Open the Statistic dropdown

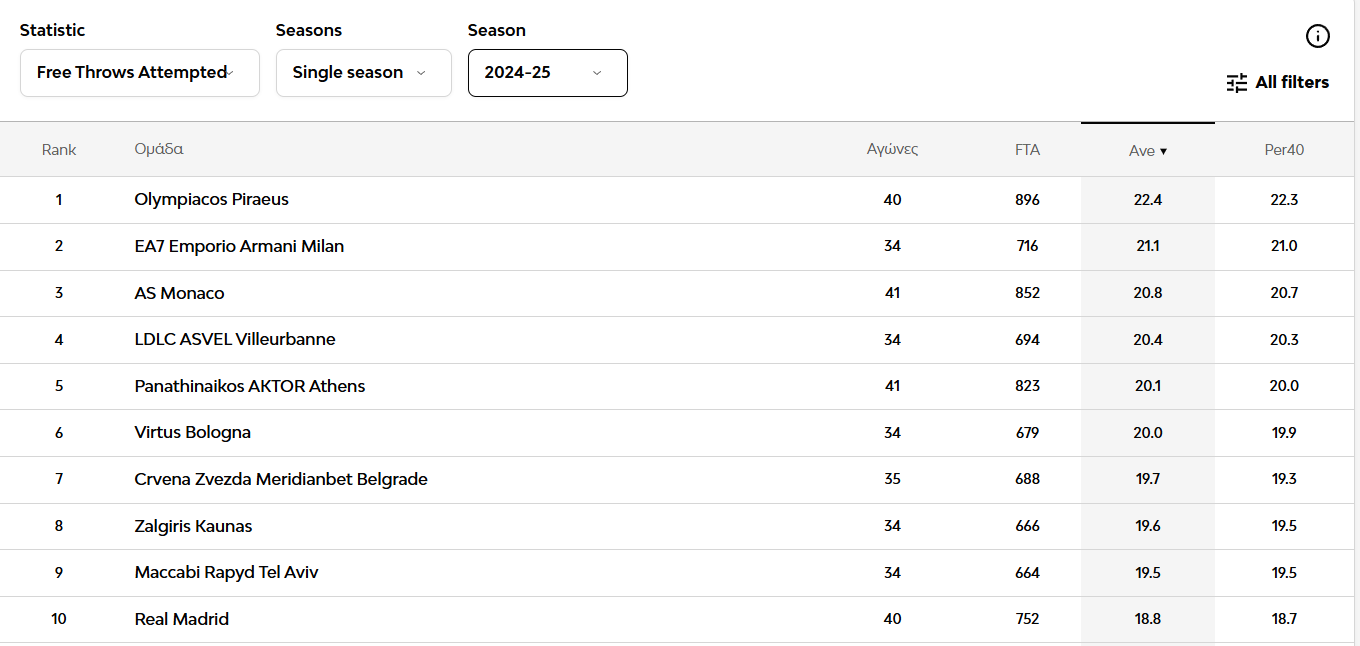(x=139, y=73)
